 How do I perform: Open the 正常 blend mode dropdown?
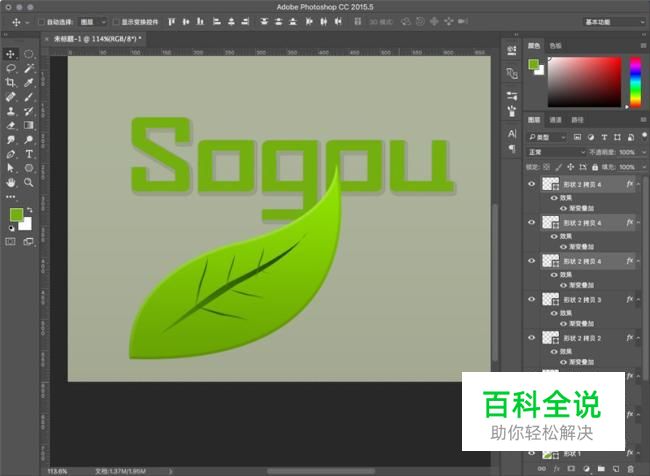pos(556,152)
